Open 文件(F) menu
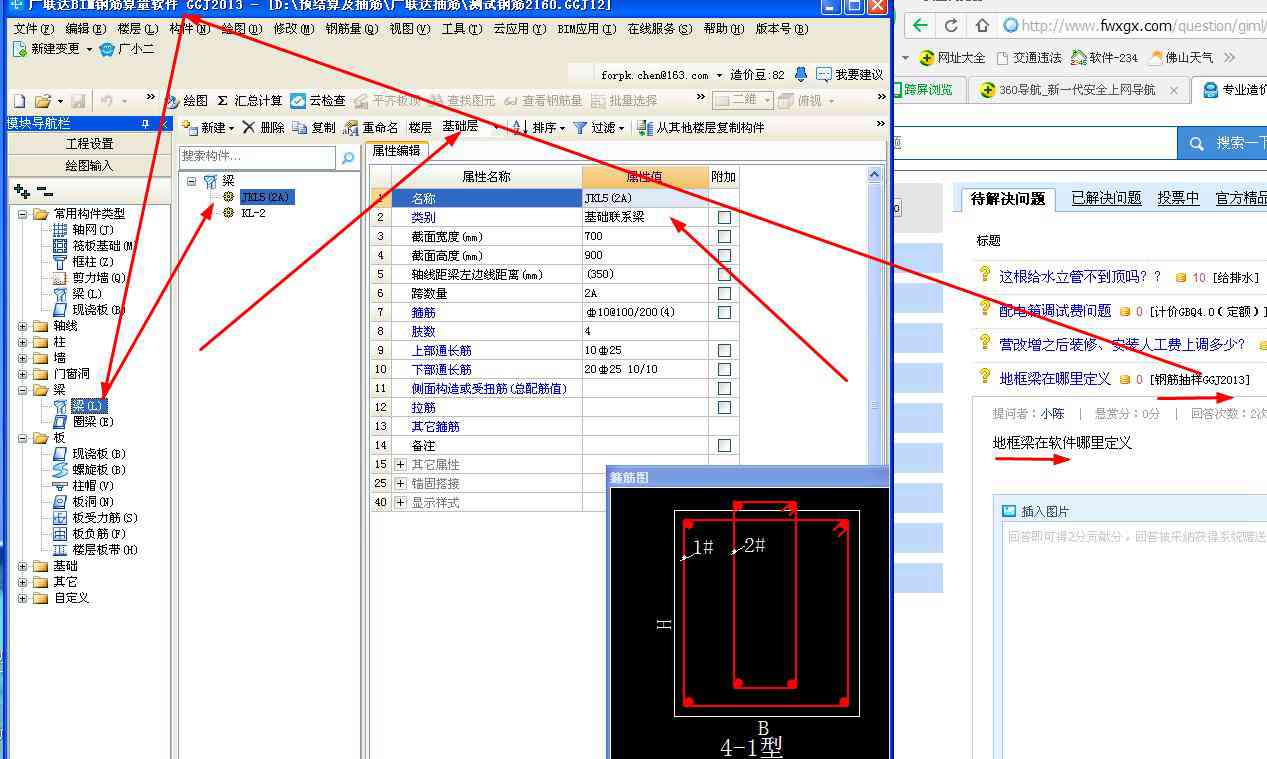 34,29
